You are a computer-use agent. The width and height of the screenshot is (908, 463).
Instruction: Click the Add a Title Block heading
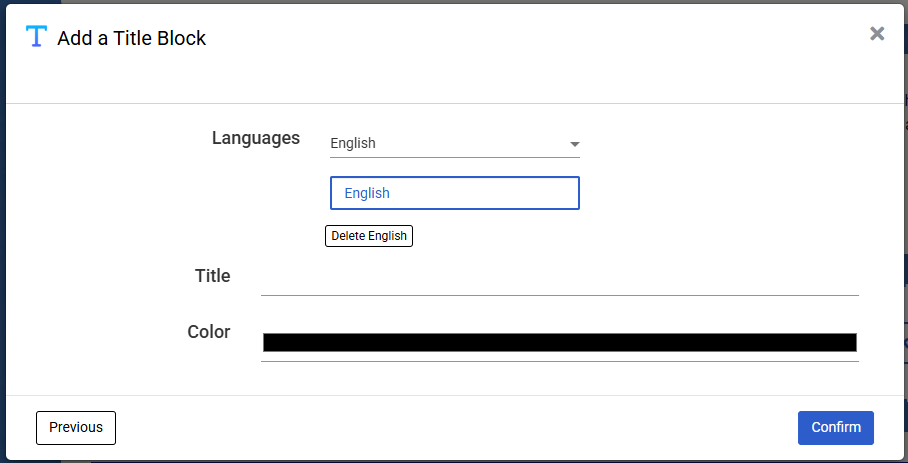(x=132, y=38)
